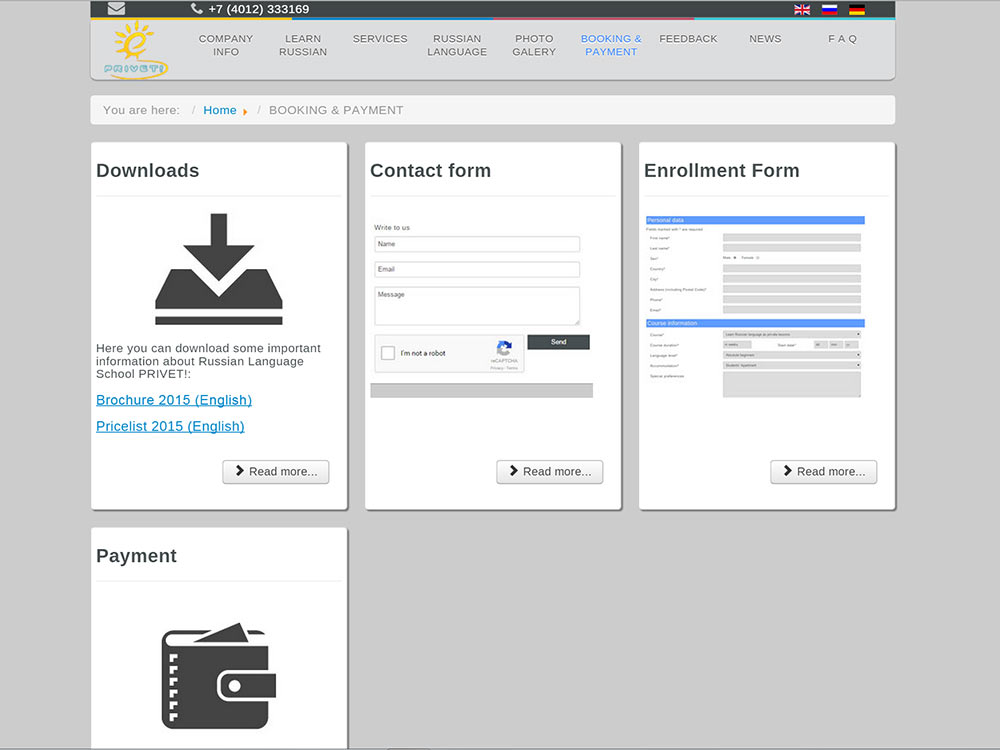Click the Send button in contact form
1000x750 pixels.
559,342
